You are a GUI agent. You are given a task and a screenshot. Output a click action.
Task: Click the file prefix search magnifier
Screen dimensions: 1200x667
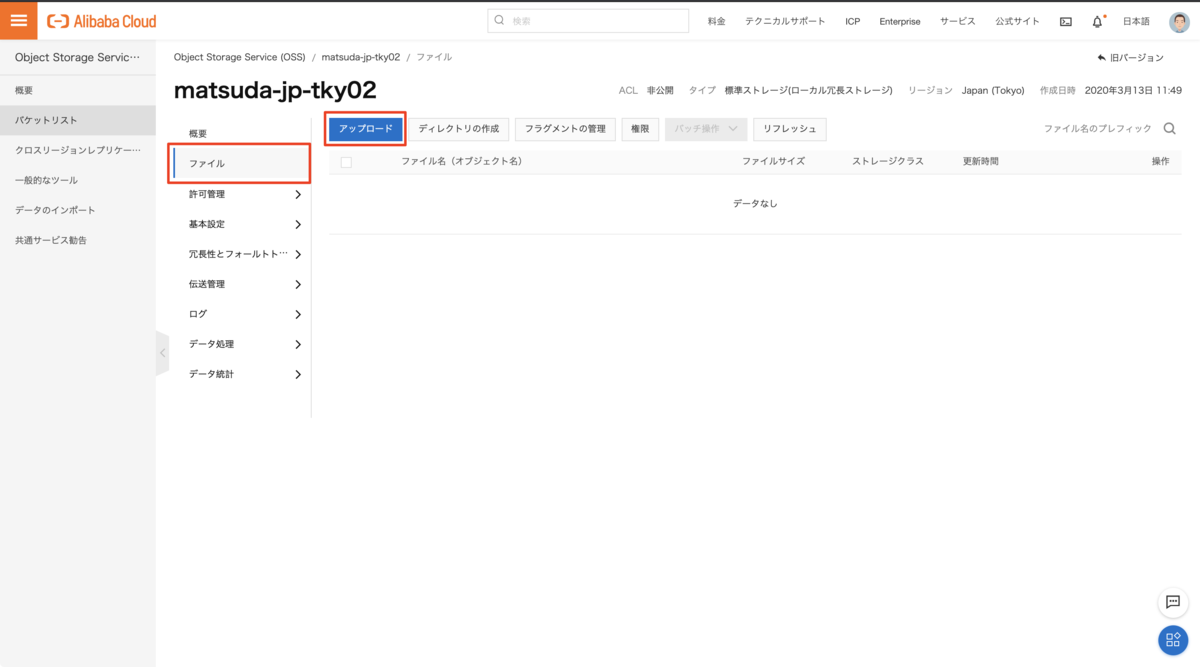(x=1169, y=129)
